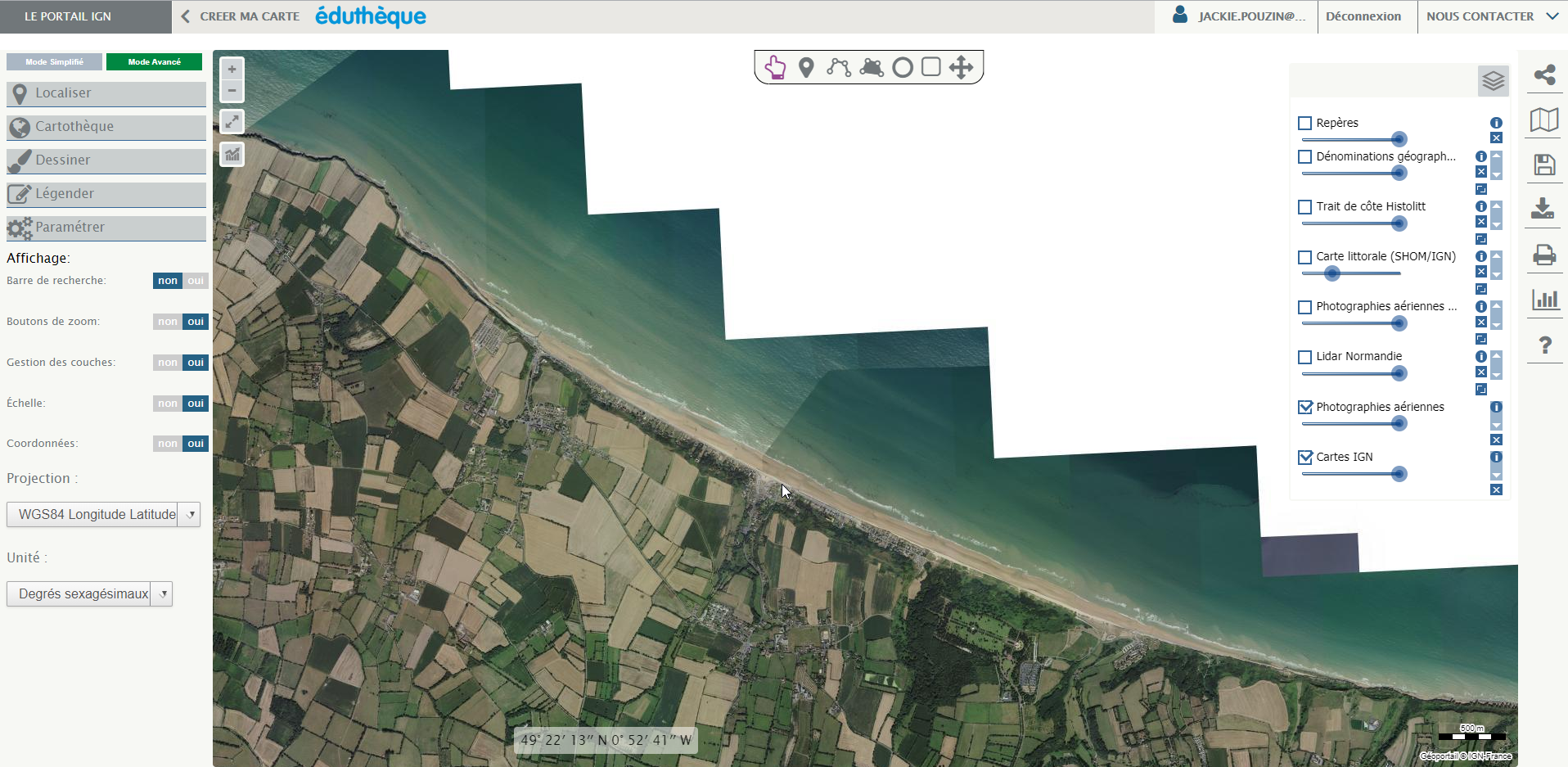
Task: Switch to Mode Simplifié
Action: pyautogui.click(x=54, y=62)
